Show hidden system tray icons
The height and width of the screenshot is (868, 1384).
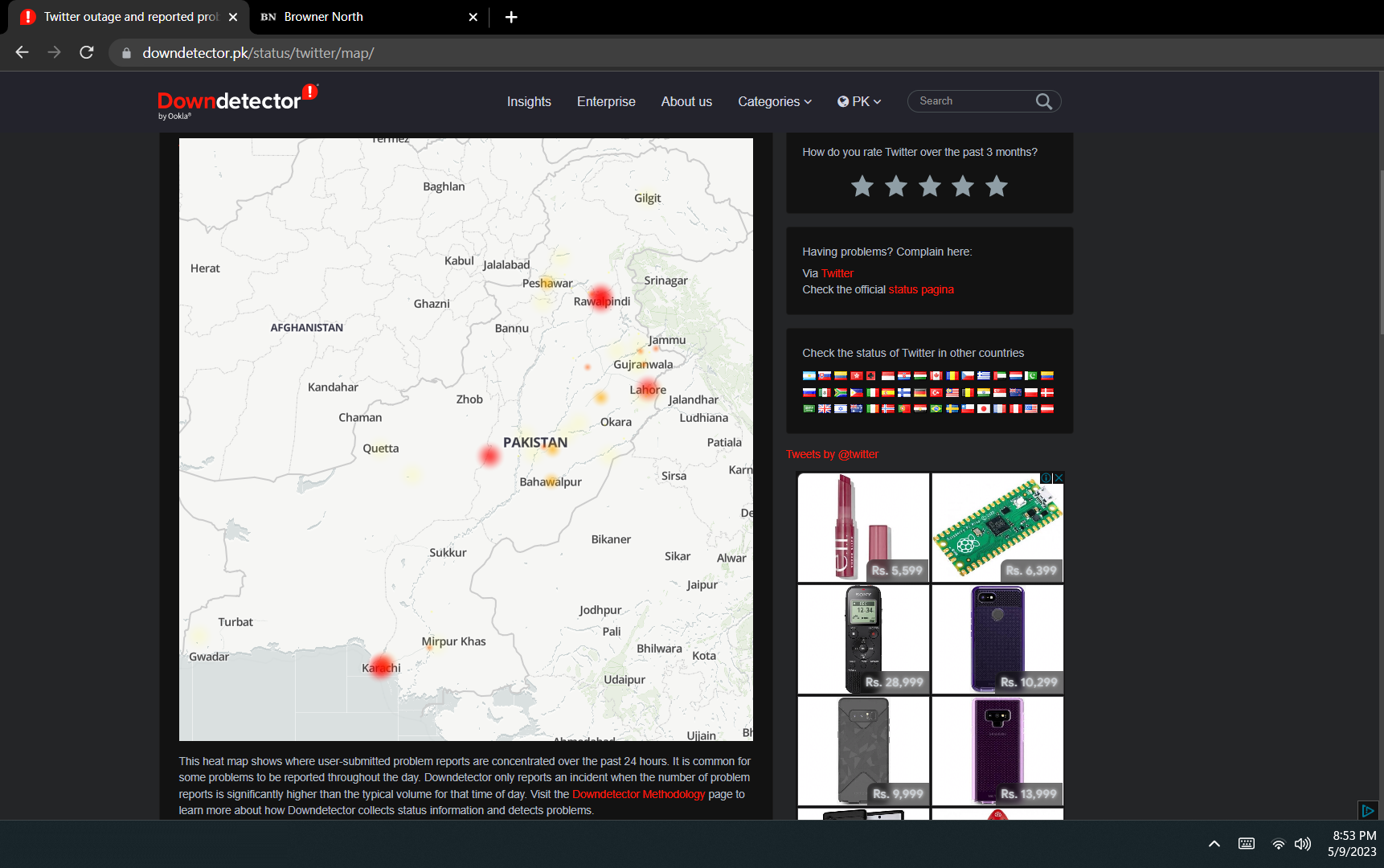click(x=1214, y=844)
